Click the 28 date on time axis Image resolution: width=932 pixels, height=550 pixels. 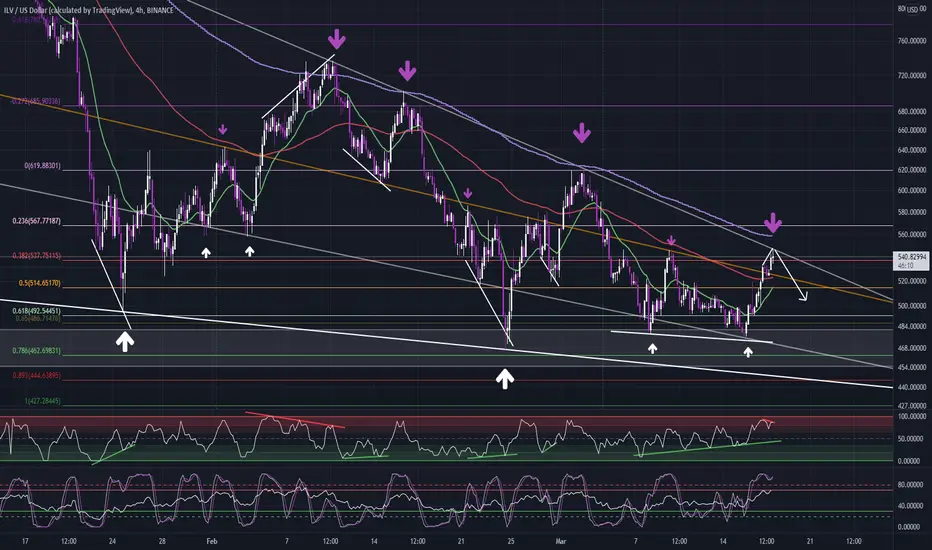(162, 542)
